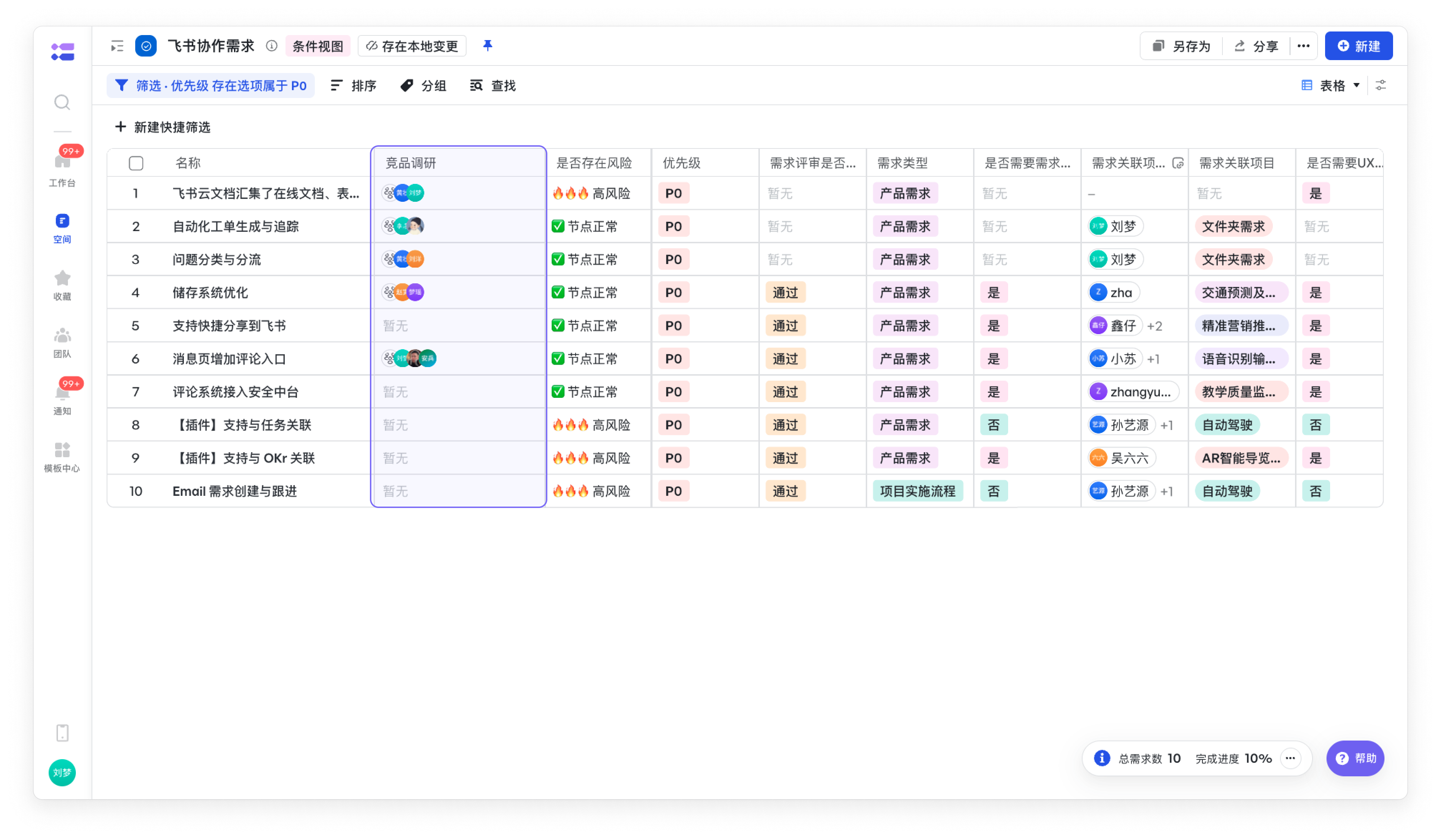Click the icon in the 需求关联项 column header

1177,163
